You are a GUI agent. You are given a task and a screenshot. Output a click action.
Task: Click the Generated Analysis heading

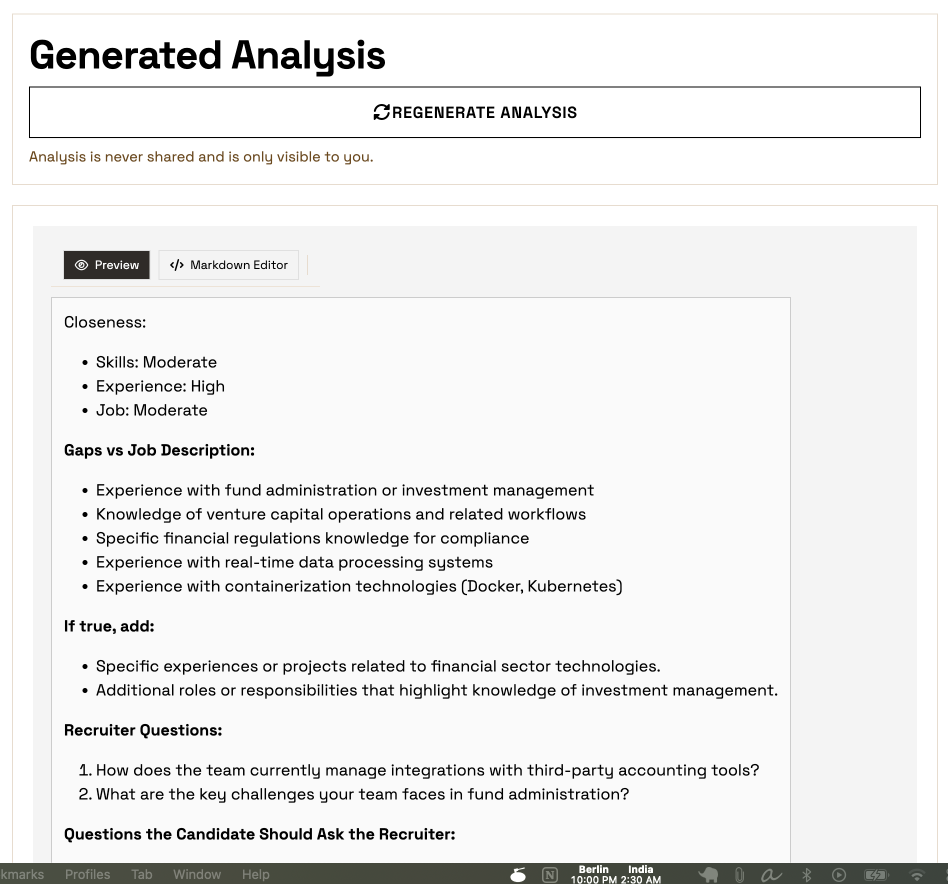207,55
